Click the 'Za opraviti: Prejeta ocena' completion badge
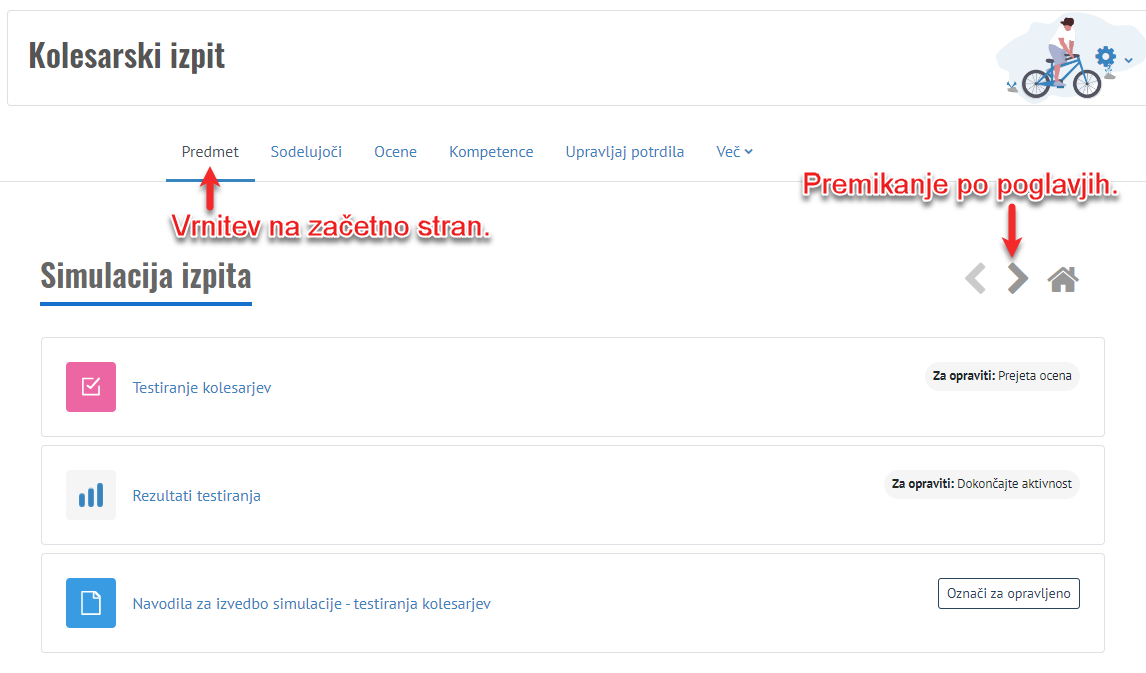This screenshot has width=1146, height=673. 1002,376
